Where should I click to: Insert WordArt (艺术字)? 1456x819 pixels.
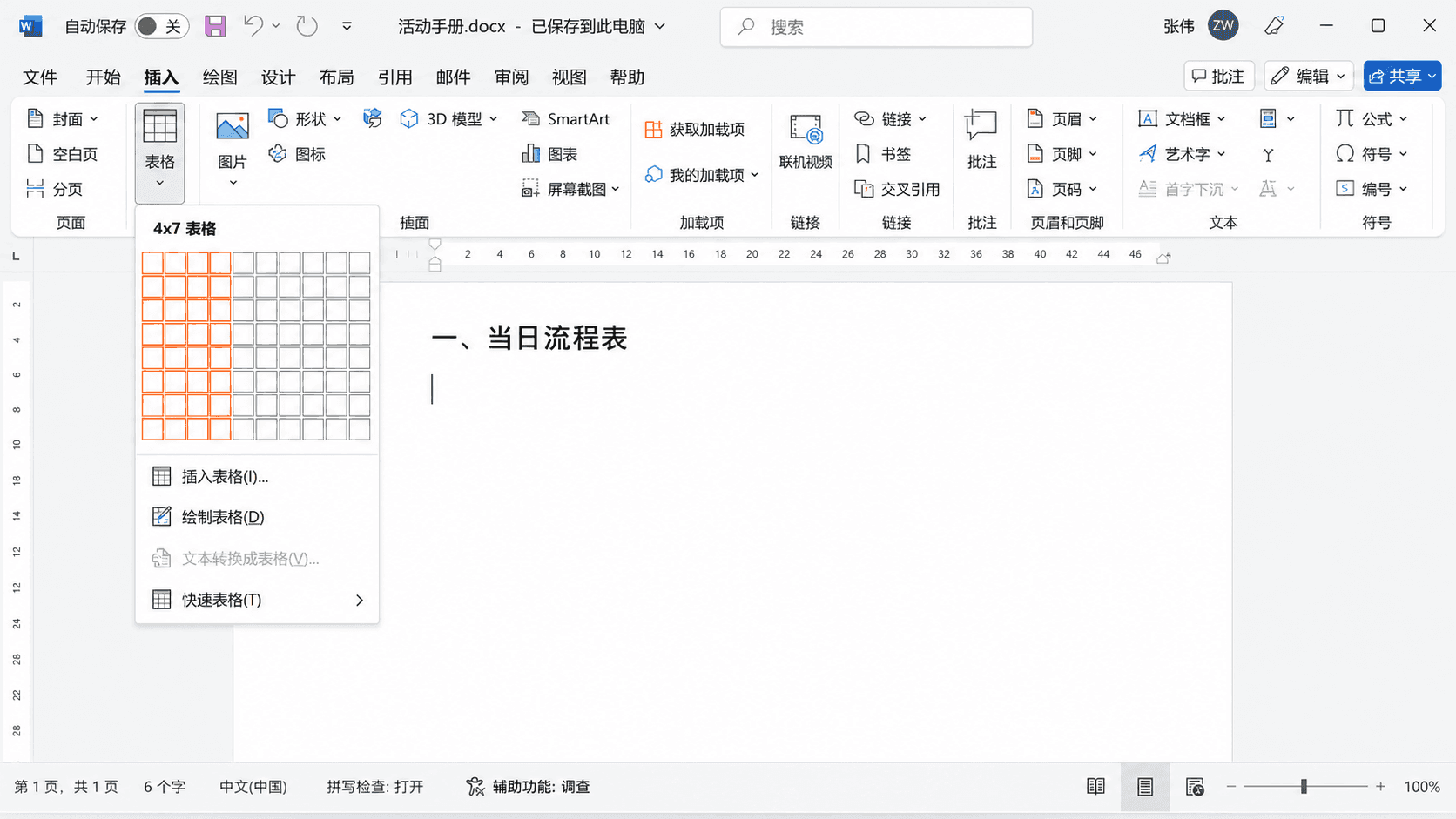tap(1183, 154)
